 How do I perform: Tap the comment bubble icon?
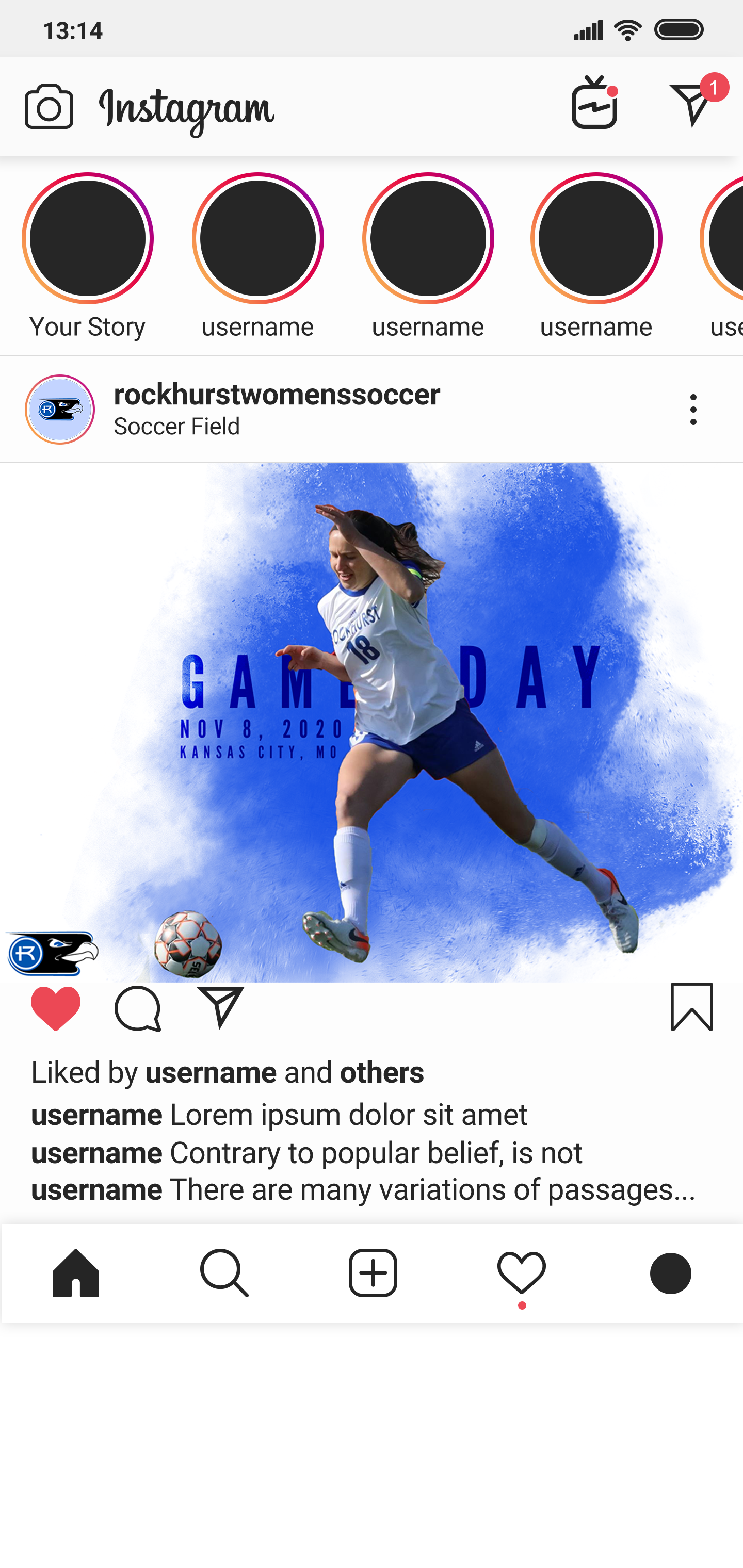138,1008
